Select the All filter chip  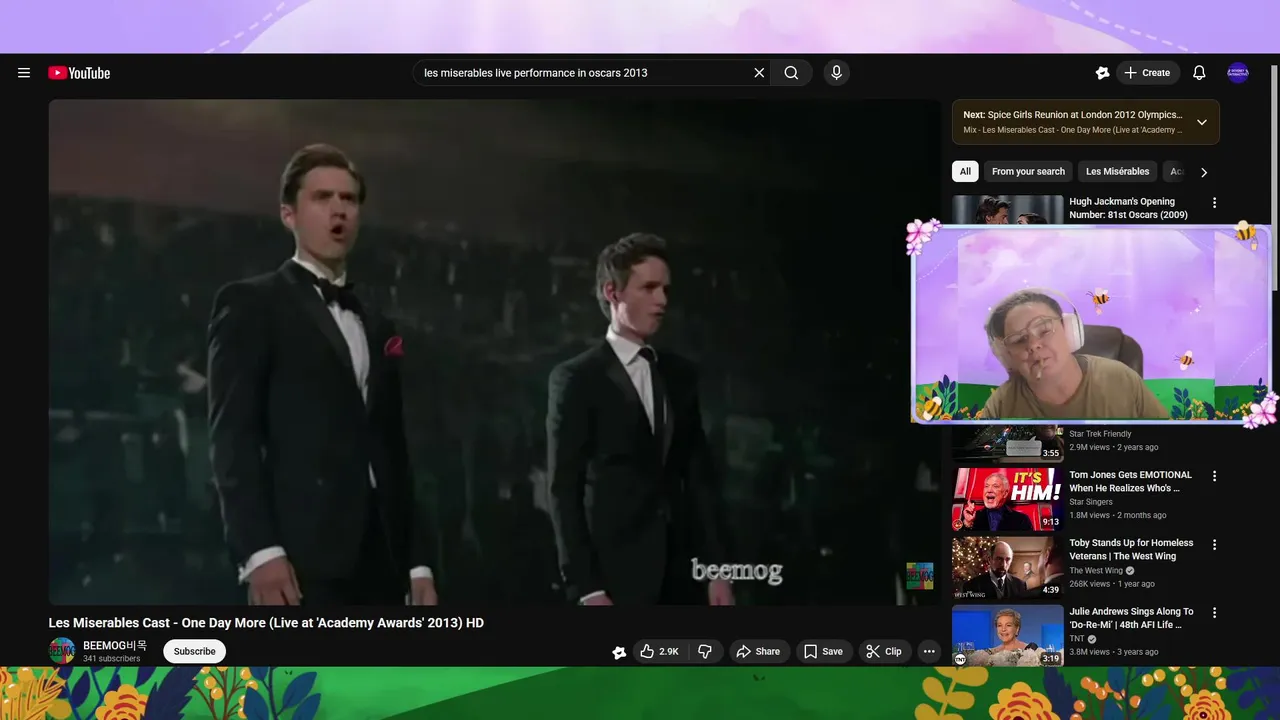tap(965, 172)
